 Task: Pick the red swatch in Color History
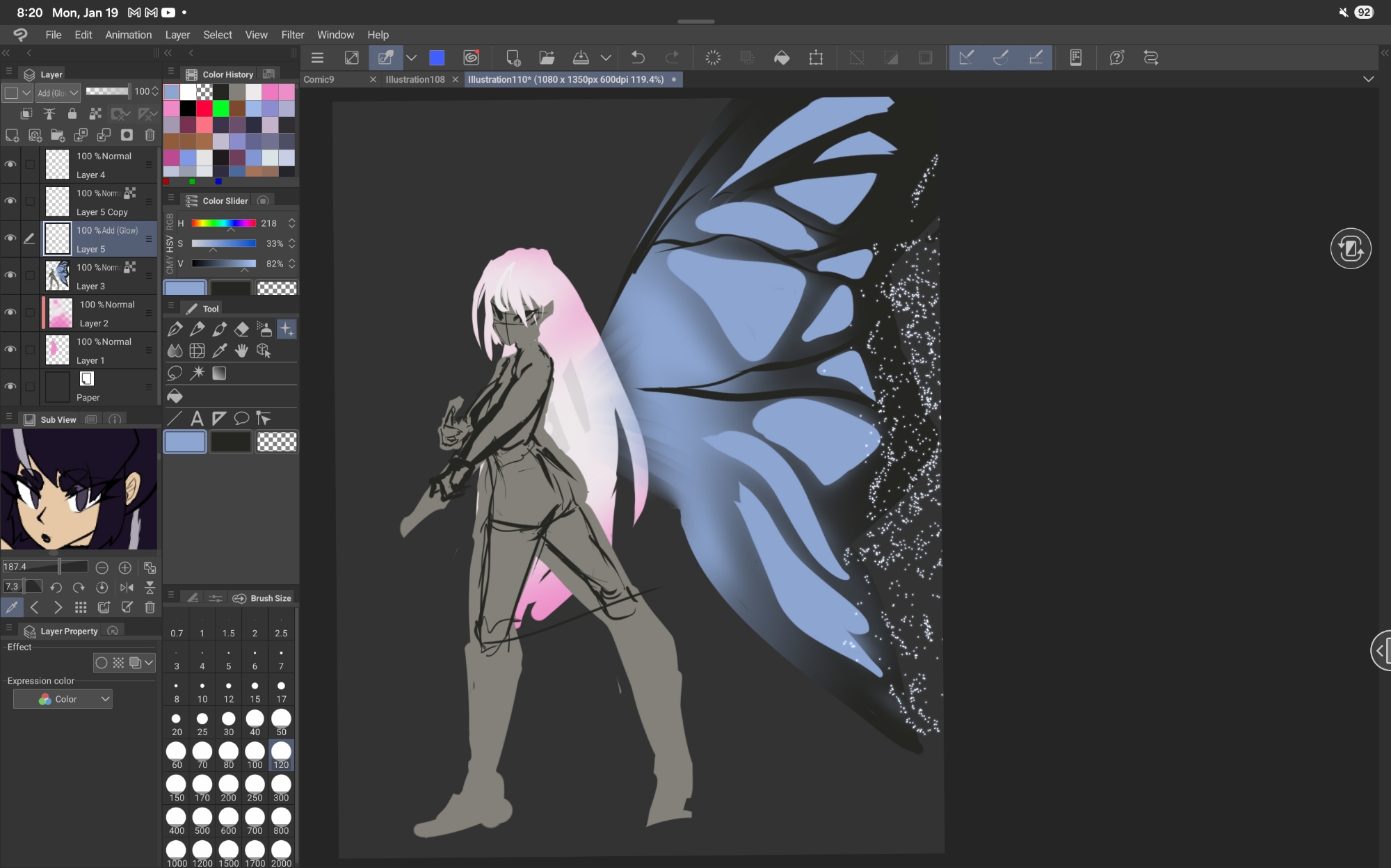pos(204,108)
